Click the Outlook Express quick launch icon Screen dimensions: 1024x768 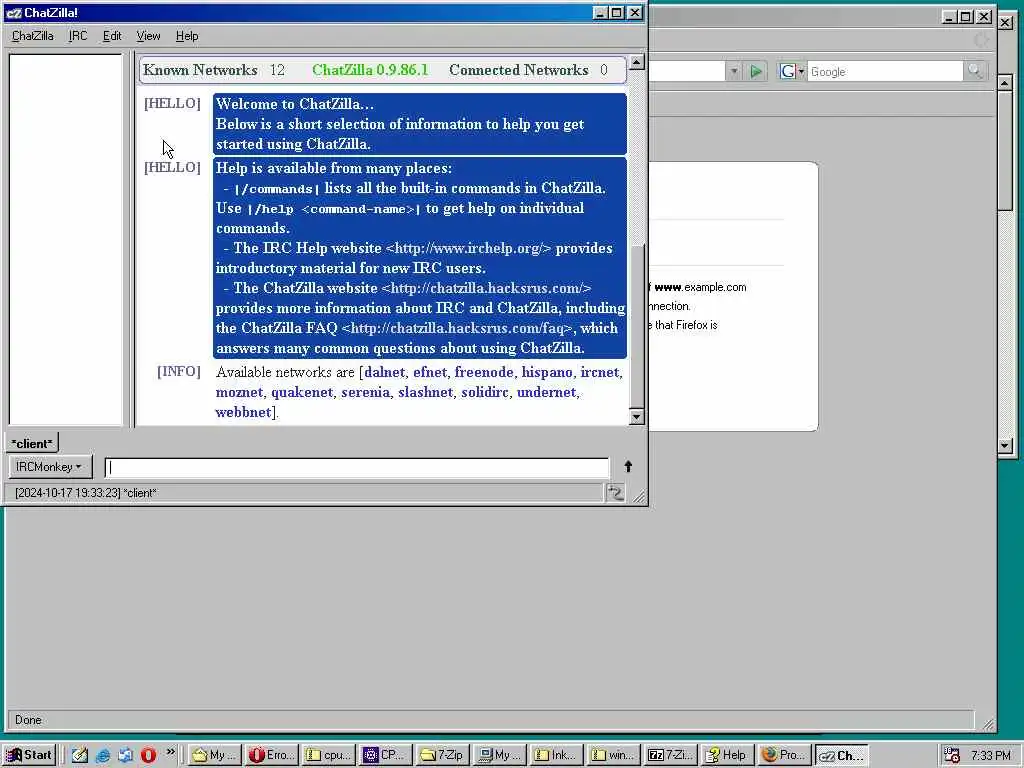coord(125,756)
